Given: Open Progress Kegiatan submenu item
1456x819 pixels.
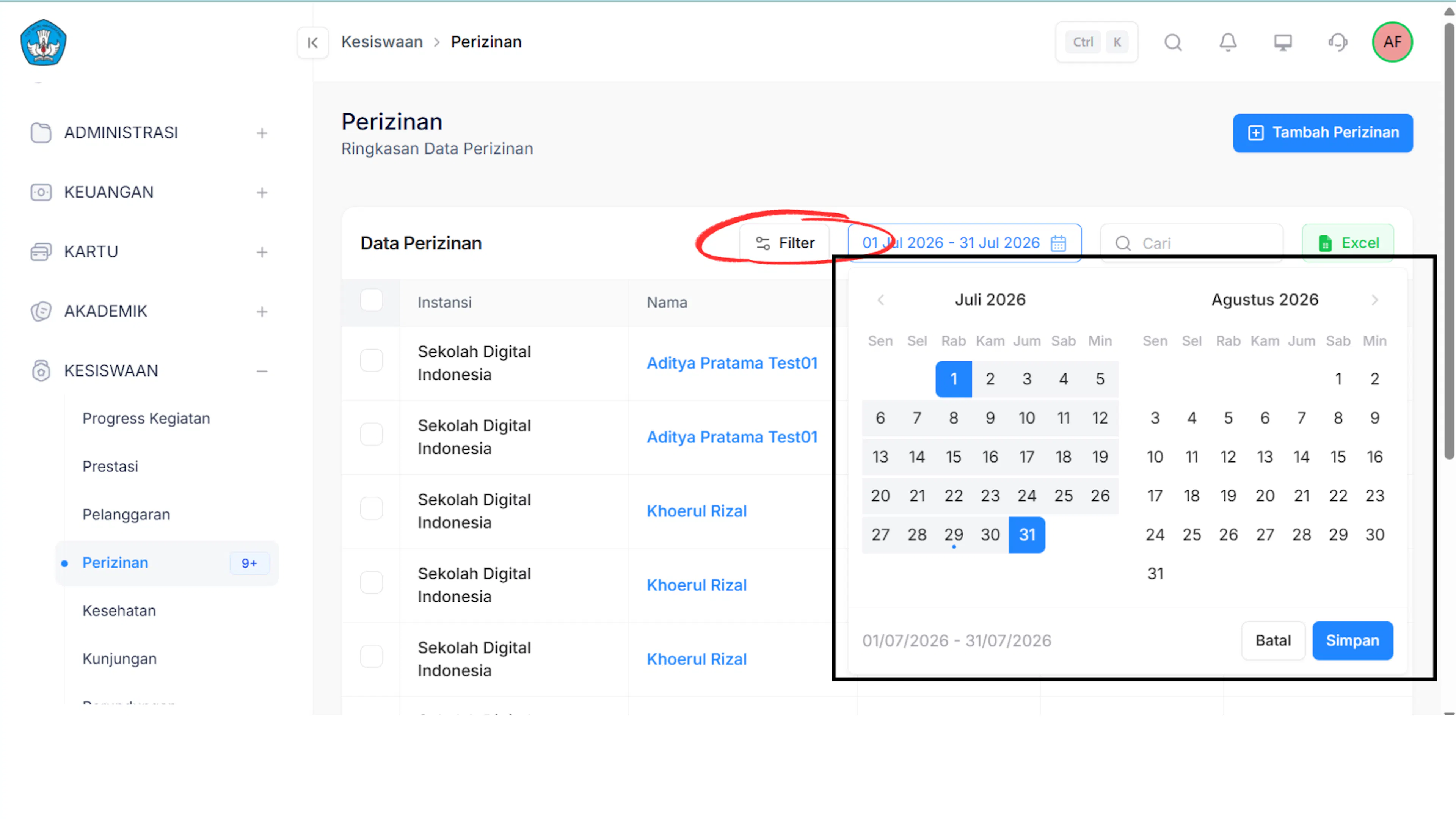Looking at the screenshot, I should pyautogui.click(x=146, y=418).
